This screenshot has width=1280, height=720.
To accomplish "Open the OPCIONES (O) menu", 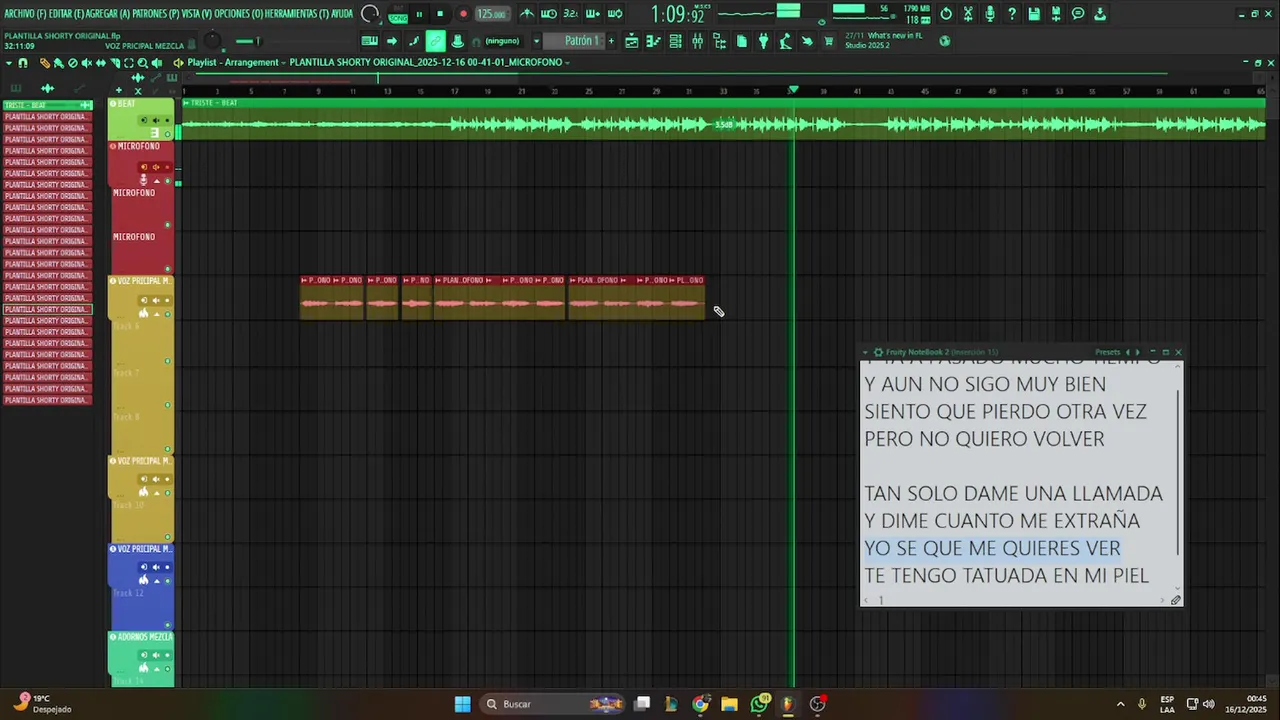I will pyautogui.click(x=238, y=14).
